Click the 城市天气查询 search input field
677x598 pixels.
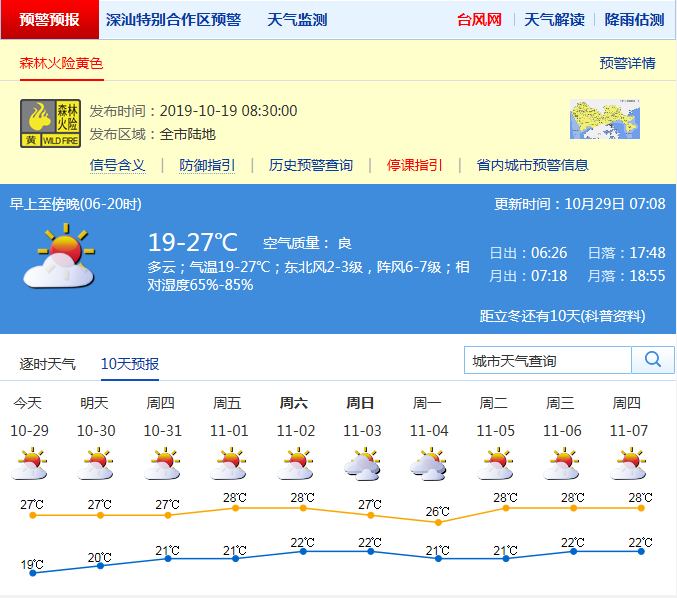click(548, 360)
